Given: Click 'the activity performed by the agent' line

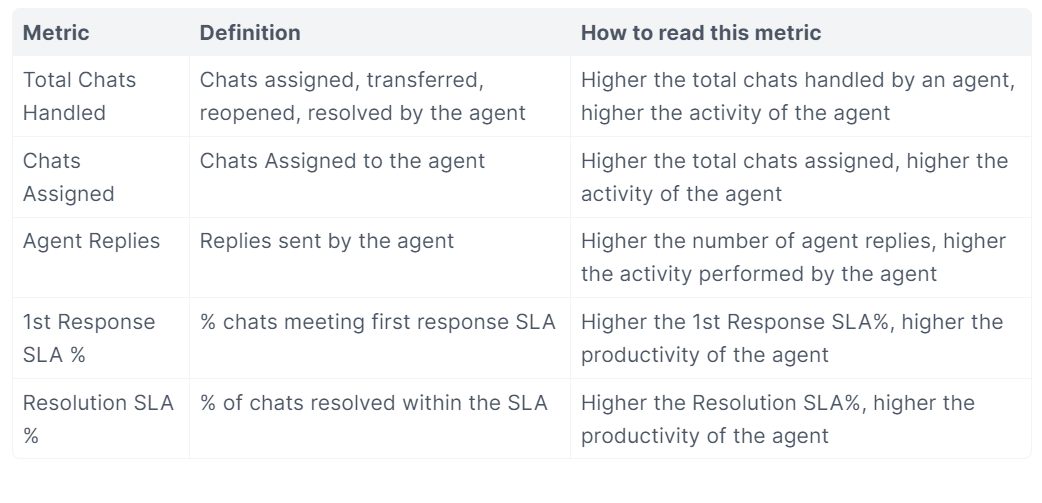Looking at the screenshot, I should [759, 274].
